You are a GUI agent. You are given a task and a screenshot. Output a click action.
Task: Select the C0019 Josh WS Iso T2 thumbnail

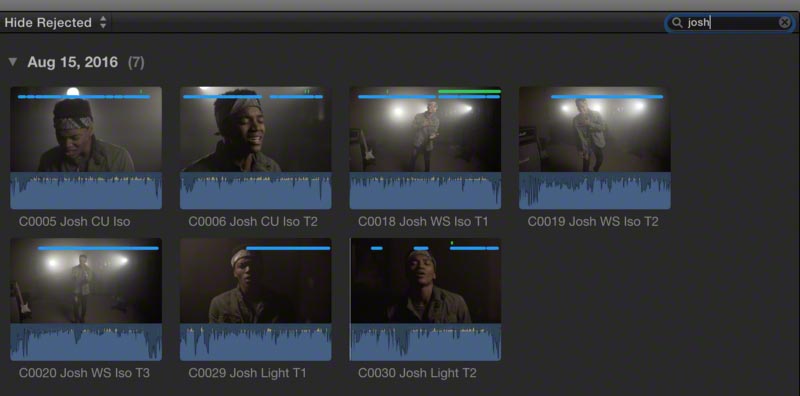coord(595,148)
